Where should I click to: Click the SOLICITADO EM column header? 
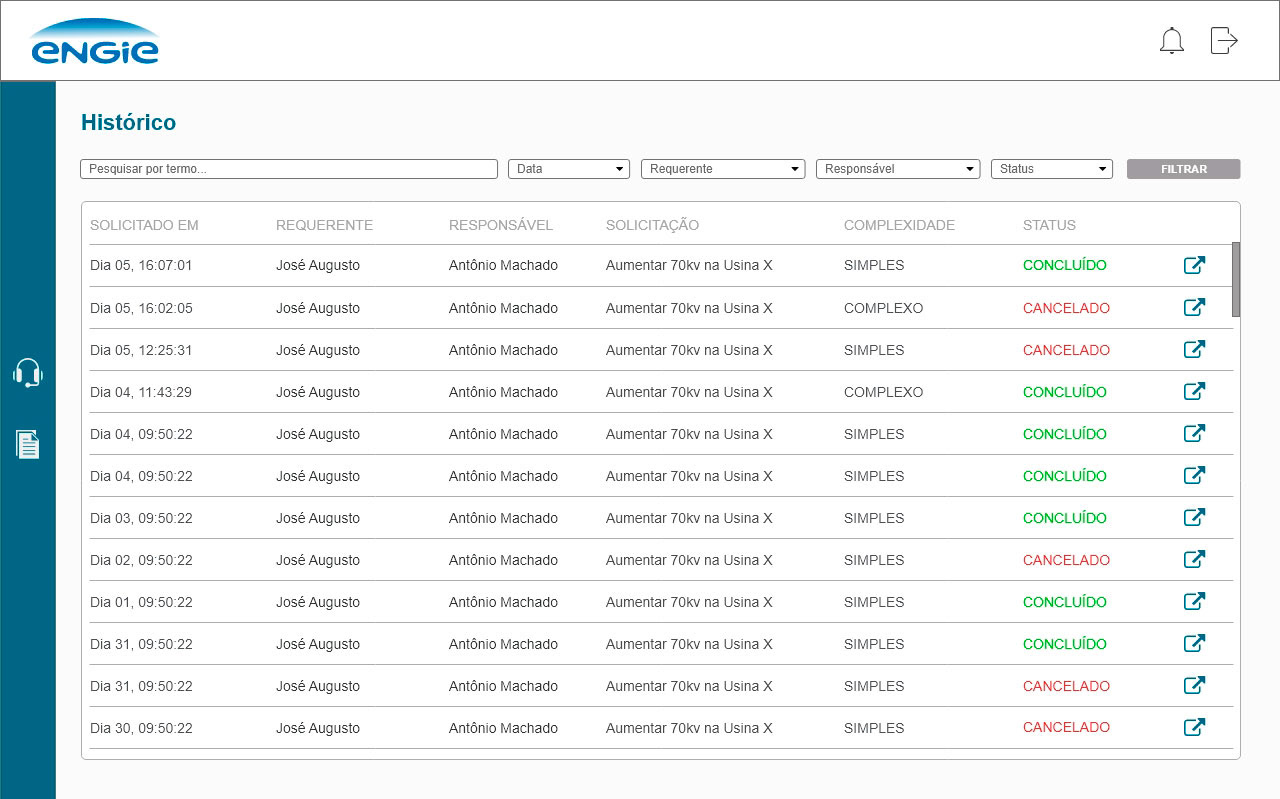tap(144, 225)
